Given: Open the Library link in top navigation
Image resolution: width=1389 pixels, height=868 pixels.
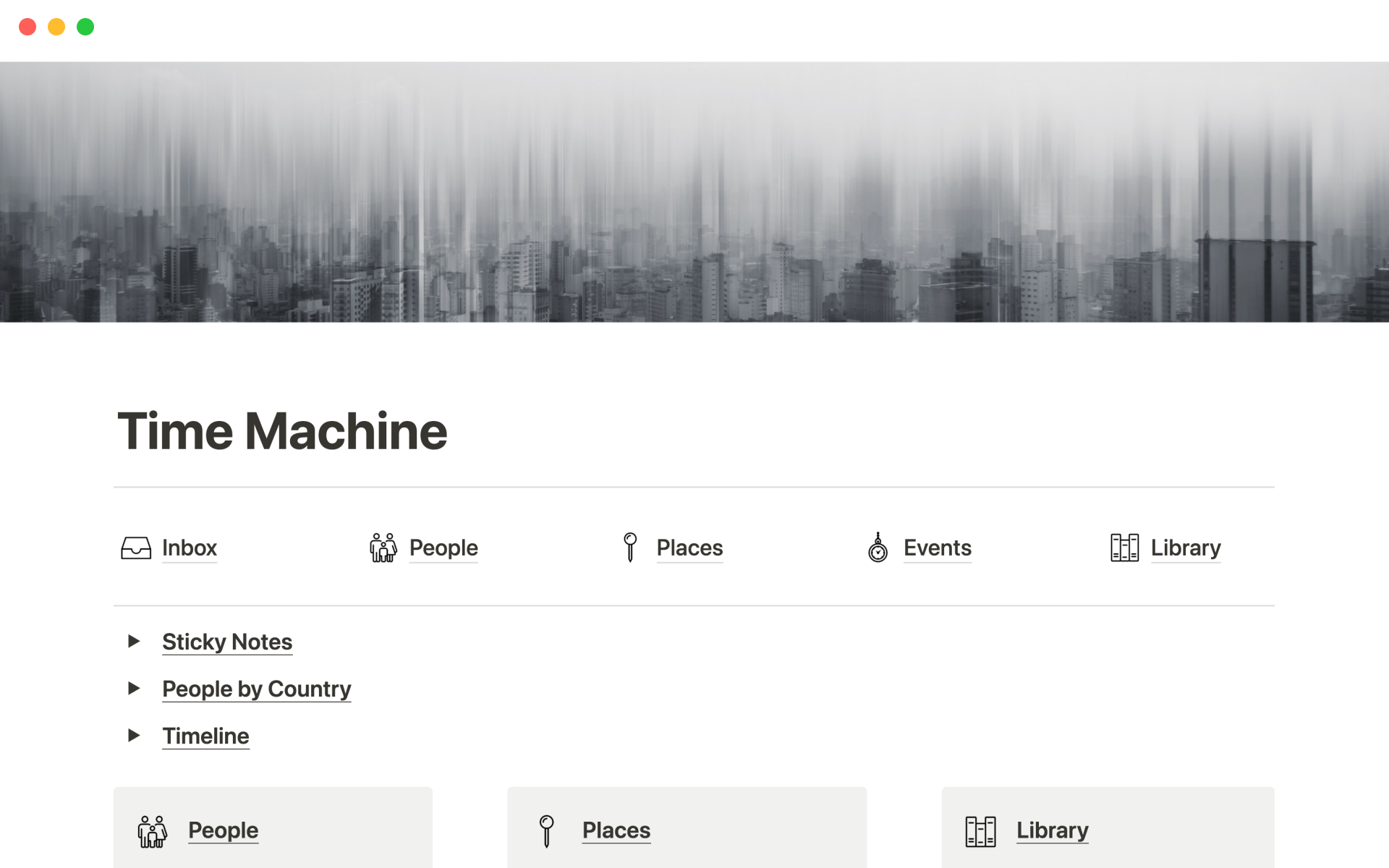Looking at the screenshot, I should 1185,548.
